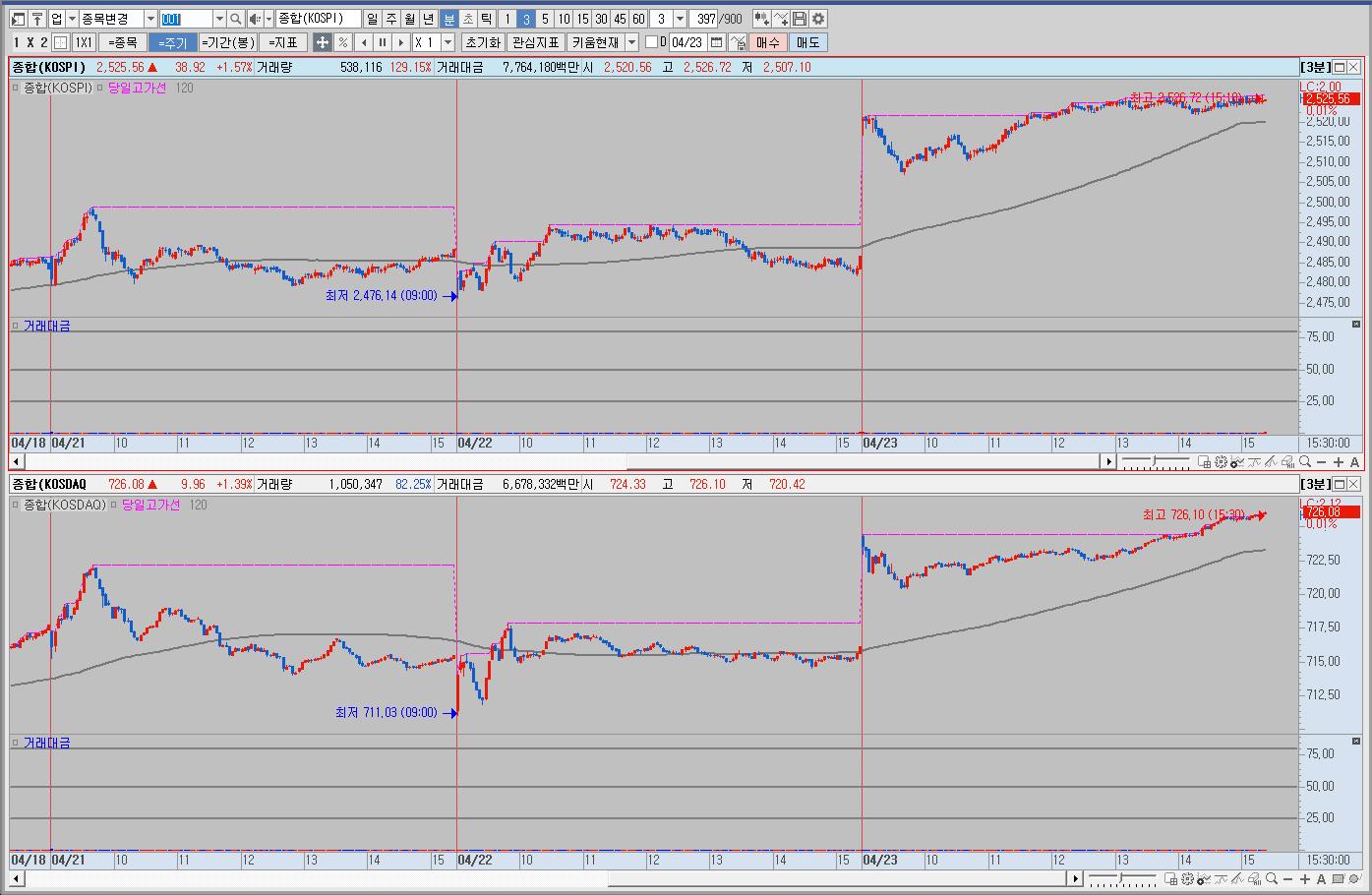1372x895 pixels.
Task: Click the stock code input field 001
Action: (186, 19)
